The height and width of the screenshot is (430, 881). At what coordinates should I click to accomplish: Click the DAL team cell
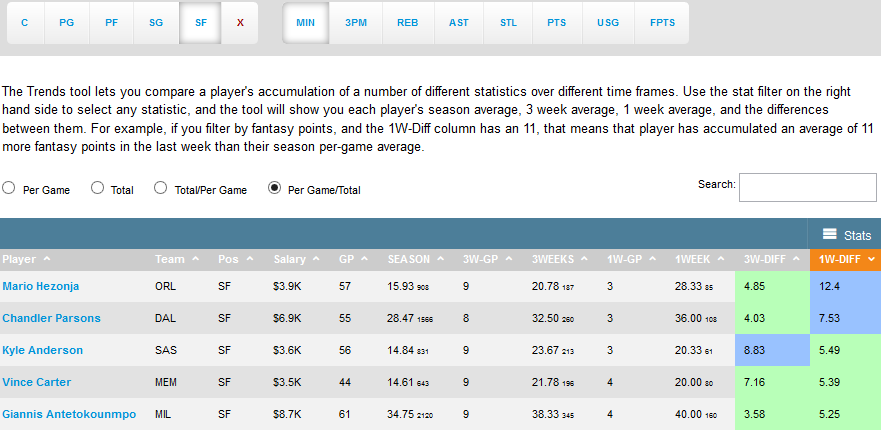165,319
